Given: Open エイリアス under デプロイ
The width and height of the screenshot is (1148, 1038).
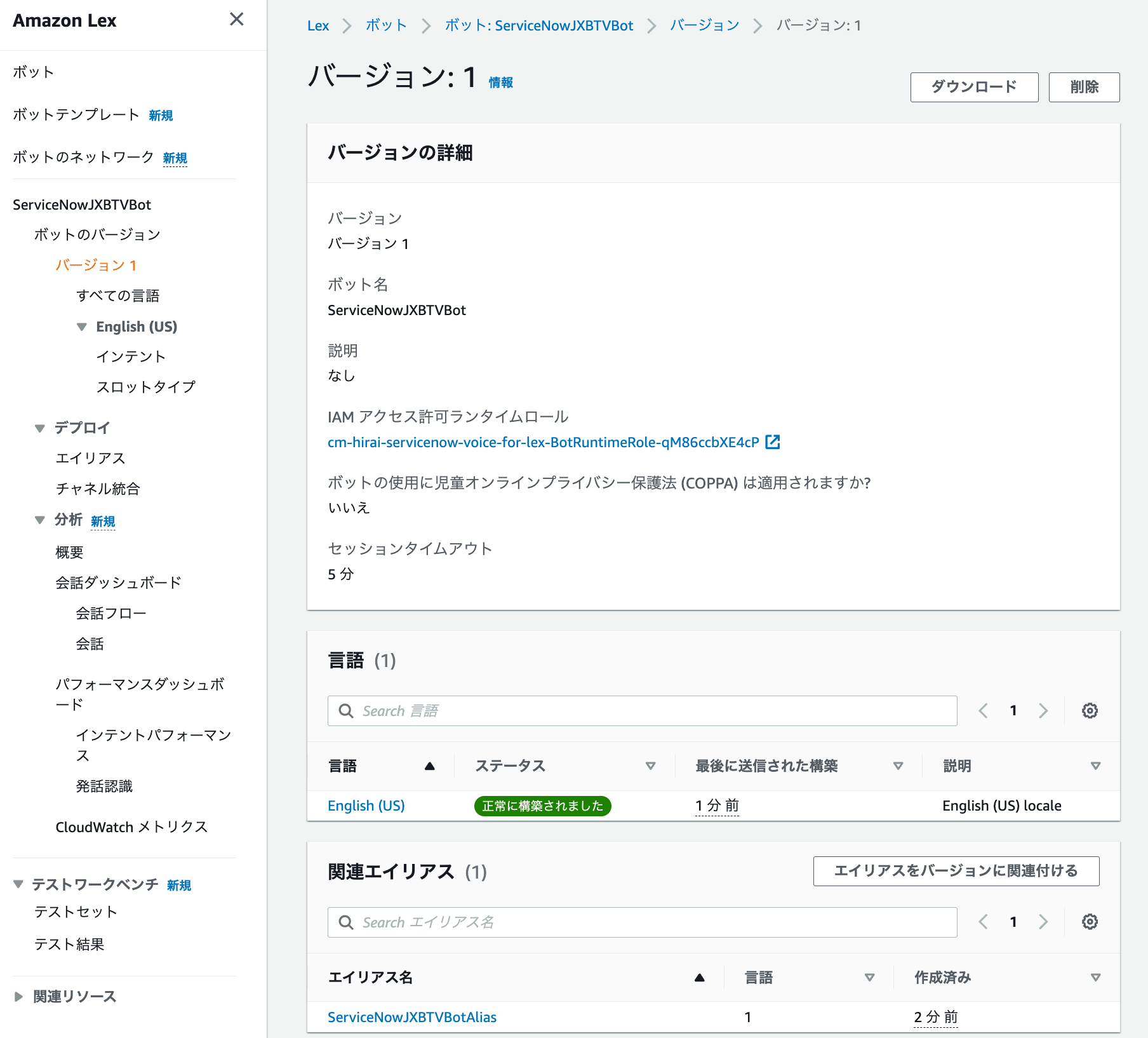Looking at the screenshot, I should [91, 459].
